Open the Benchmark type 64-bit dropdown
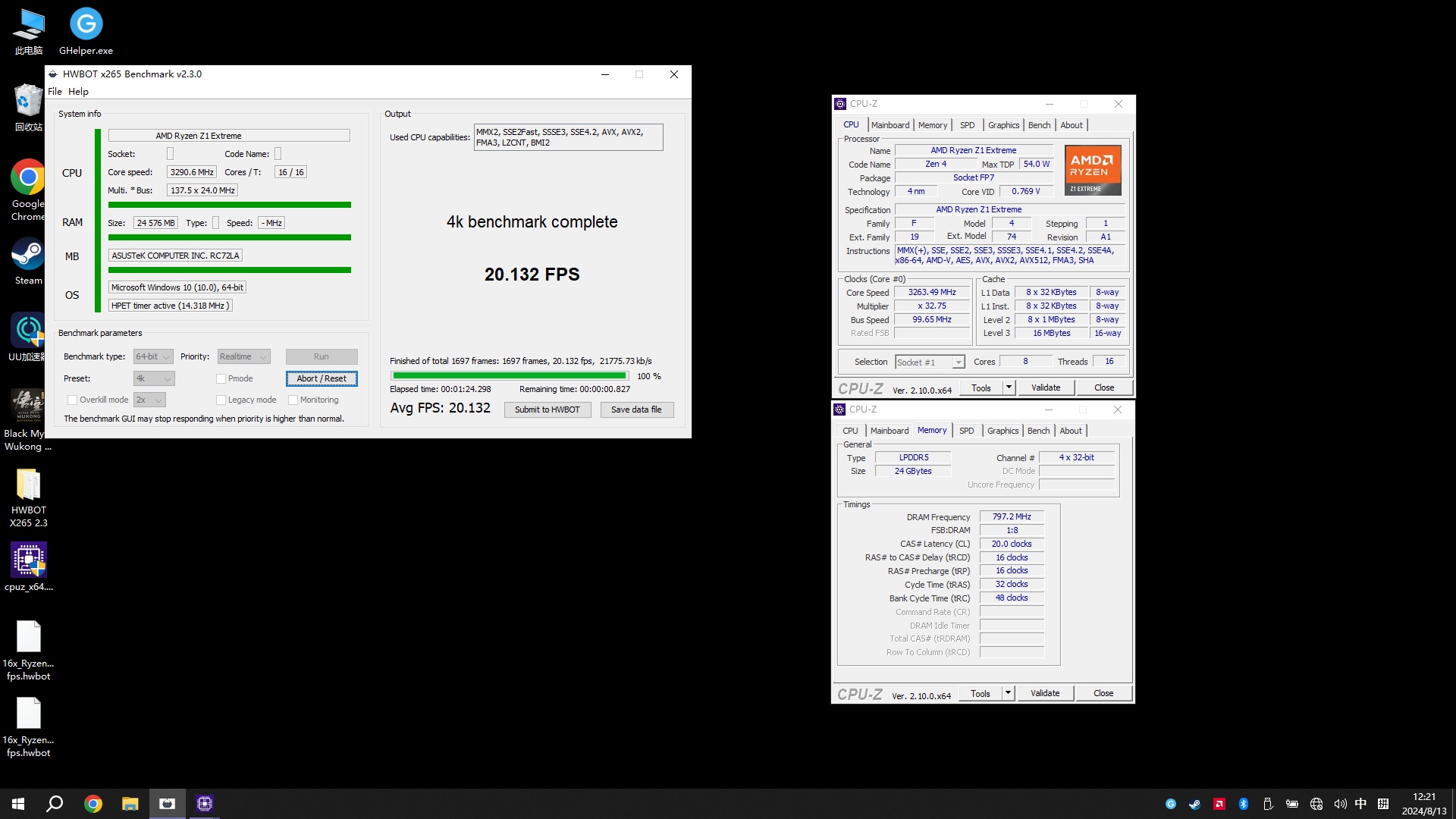The height and width of the screenshot is (819, 1456). (153, 356)
